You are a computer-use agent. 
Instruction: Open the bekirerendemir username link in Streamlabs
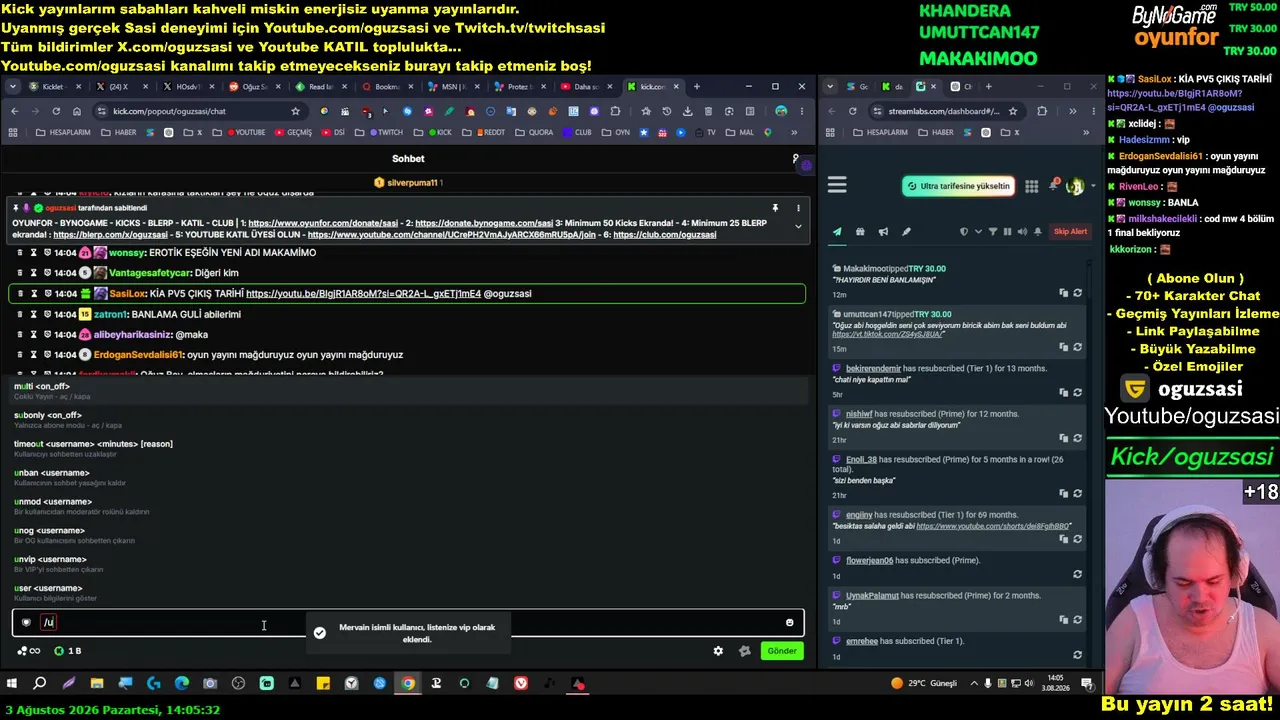point(873,368)
